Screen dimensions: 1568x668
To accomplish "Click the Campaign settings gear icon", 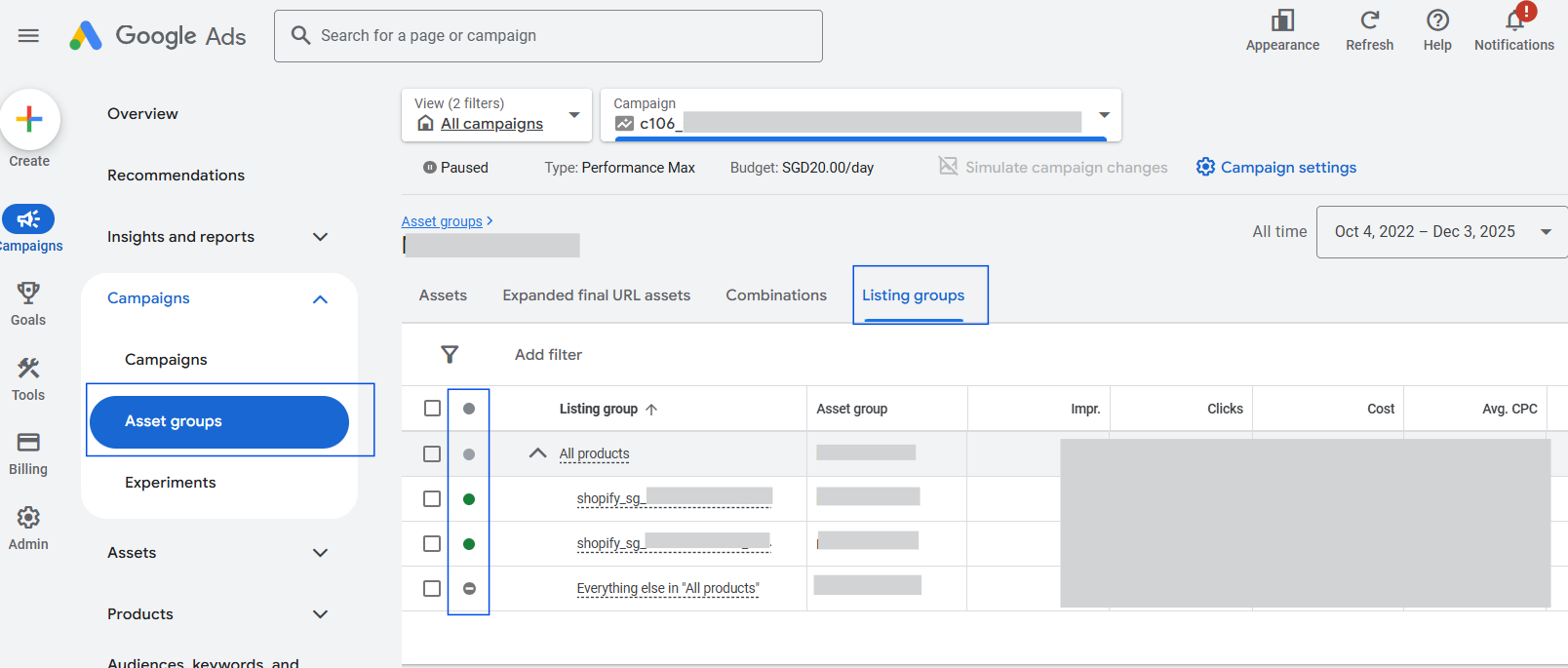I will [1205, 167].
